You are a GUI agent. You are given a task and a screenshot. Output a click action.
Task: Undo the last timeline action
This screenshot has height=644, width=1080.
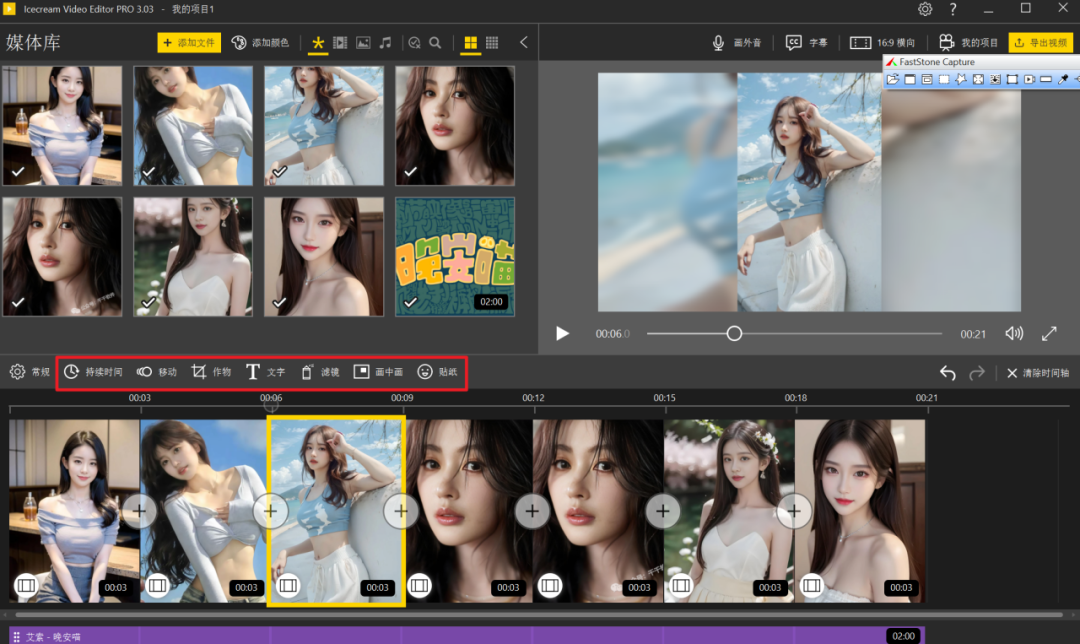pyautogui.click(x=948, y=373)
